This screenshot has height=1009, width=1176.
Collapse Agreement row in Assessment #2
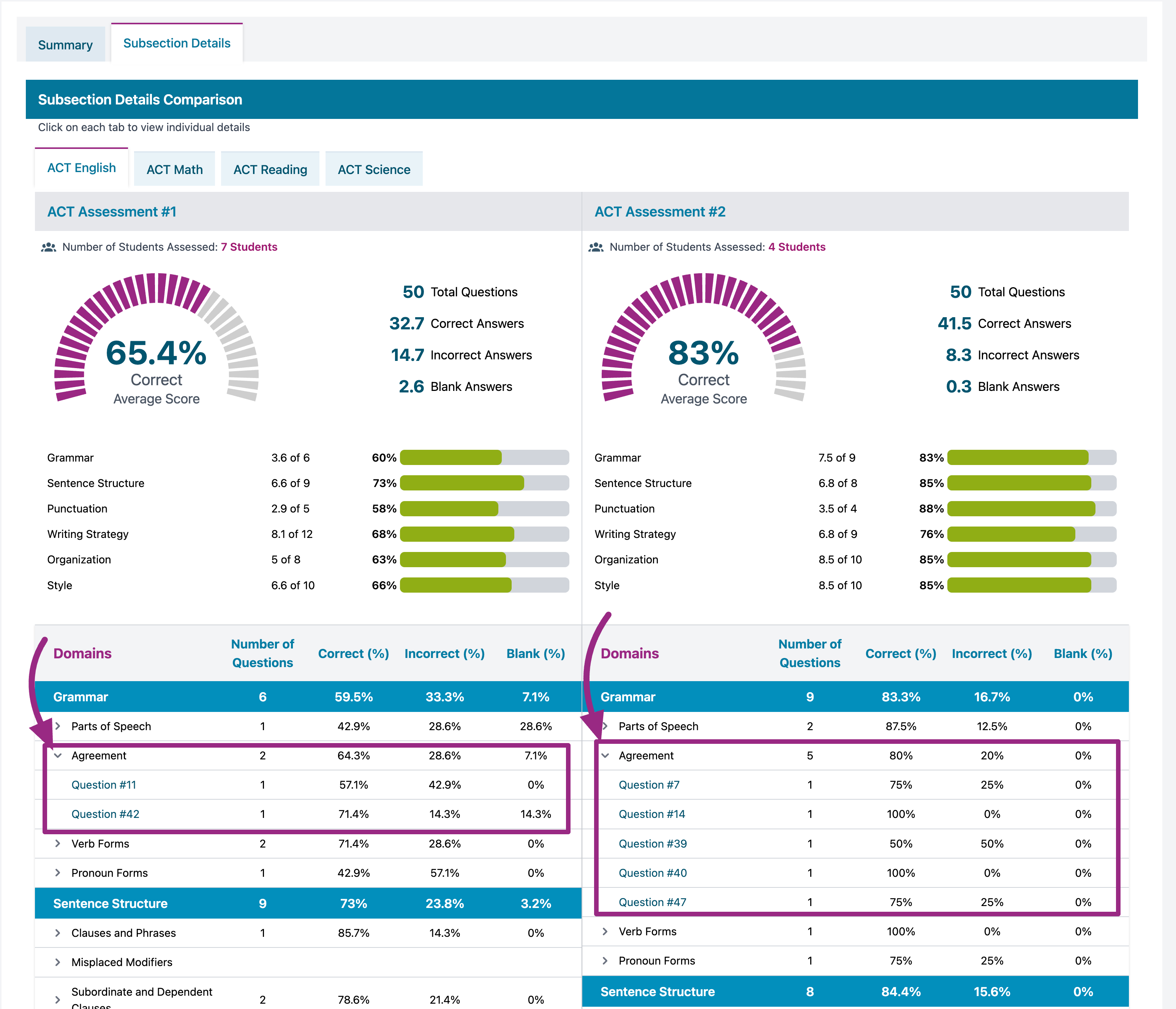click(605, 755)
